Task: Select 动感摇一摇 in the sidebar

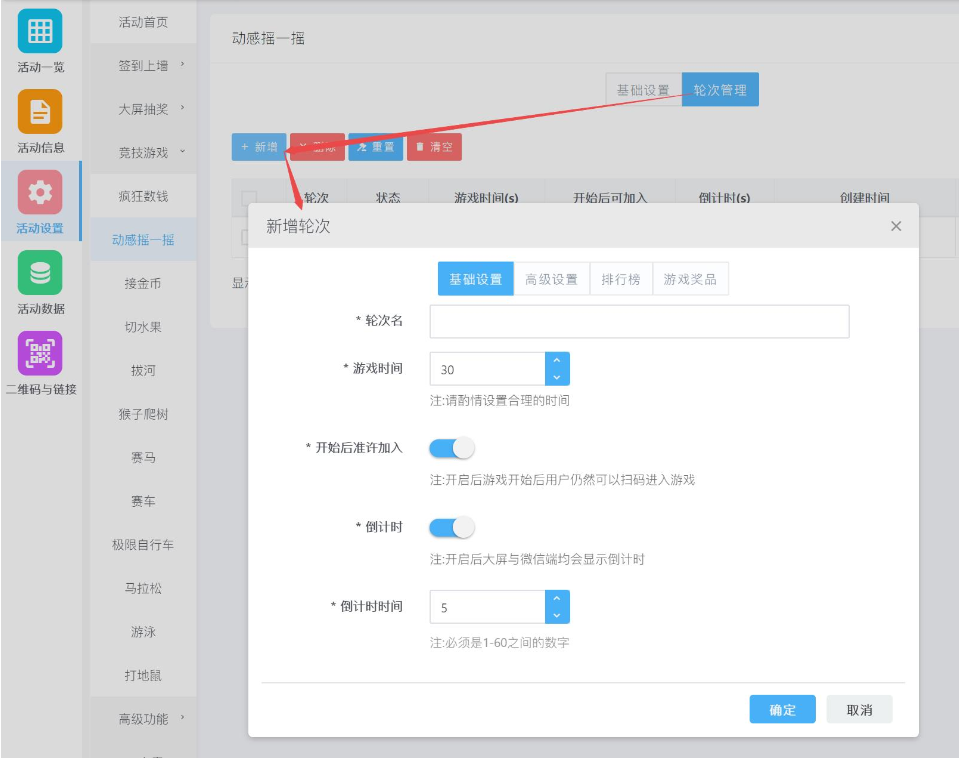Action: (144, 239)
